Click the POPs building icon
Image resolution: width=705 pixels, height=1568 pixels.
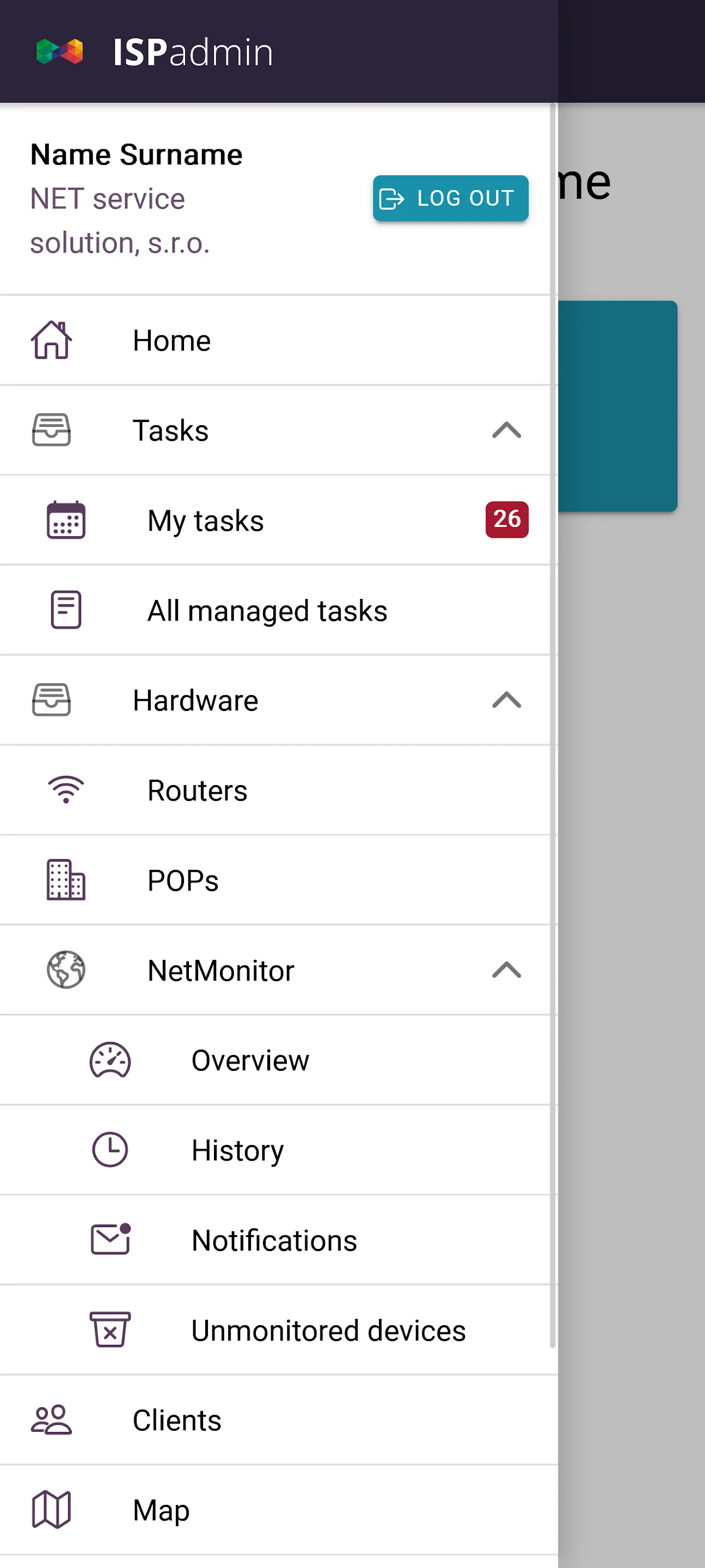(66, 880)
